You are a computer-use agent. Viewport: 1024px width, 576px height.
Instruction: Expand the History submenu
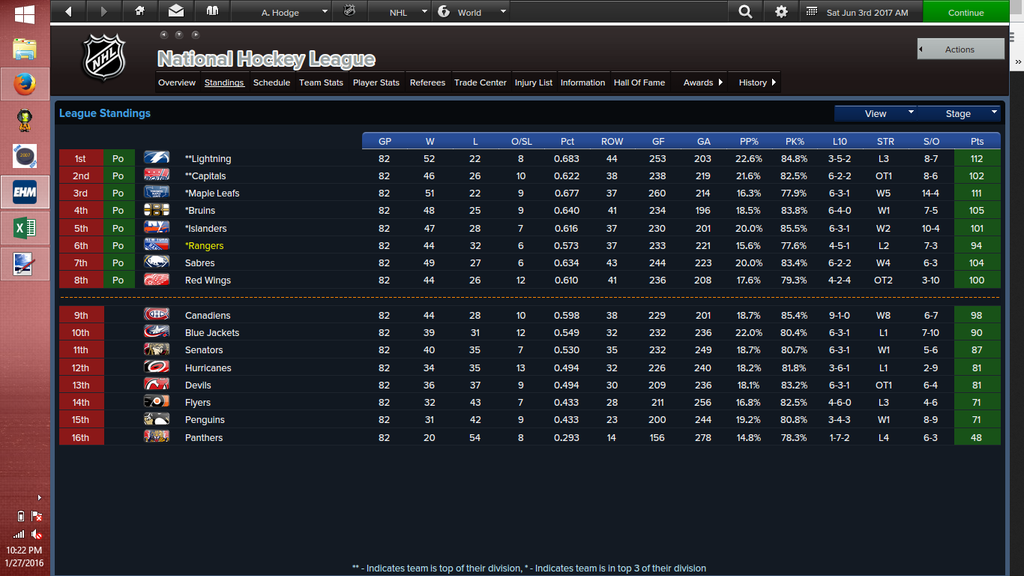click(758, 82)
